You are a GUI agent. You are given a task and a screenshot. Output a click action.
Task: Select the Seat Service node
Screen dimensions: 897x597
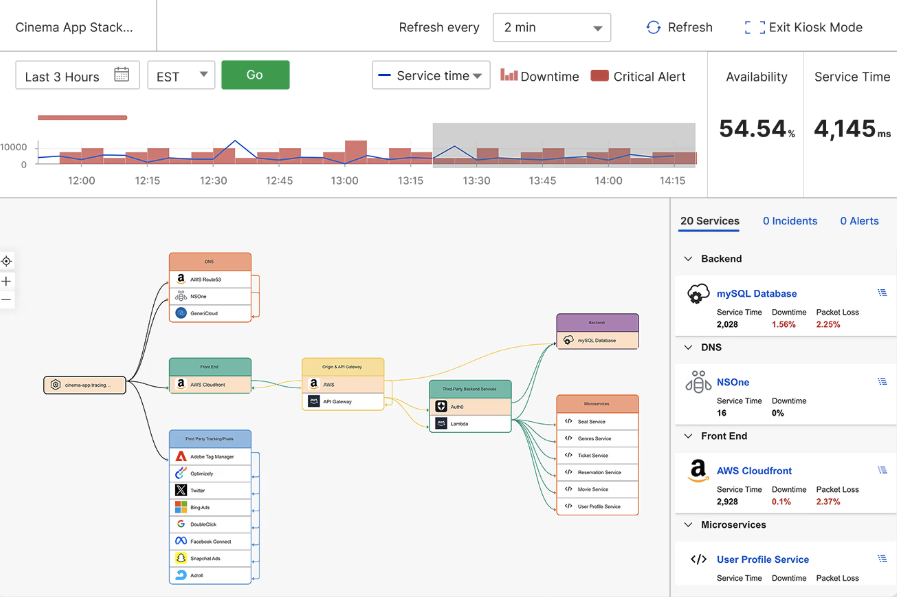point(597,421)
